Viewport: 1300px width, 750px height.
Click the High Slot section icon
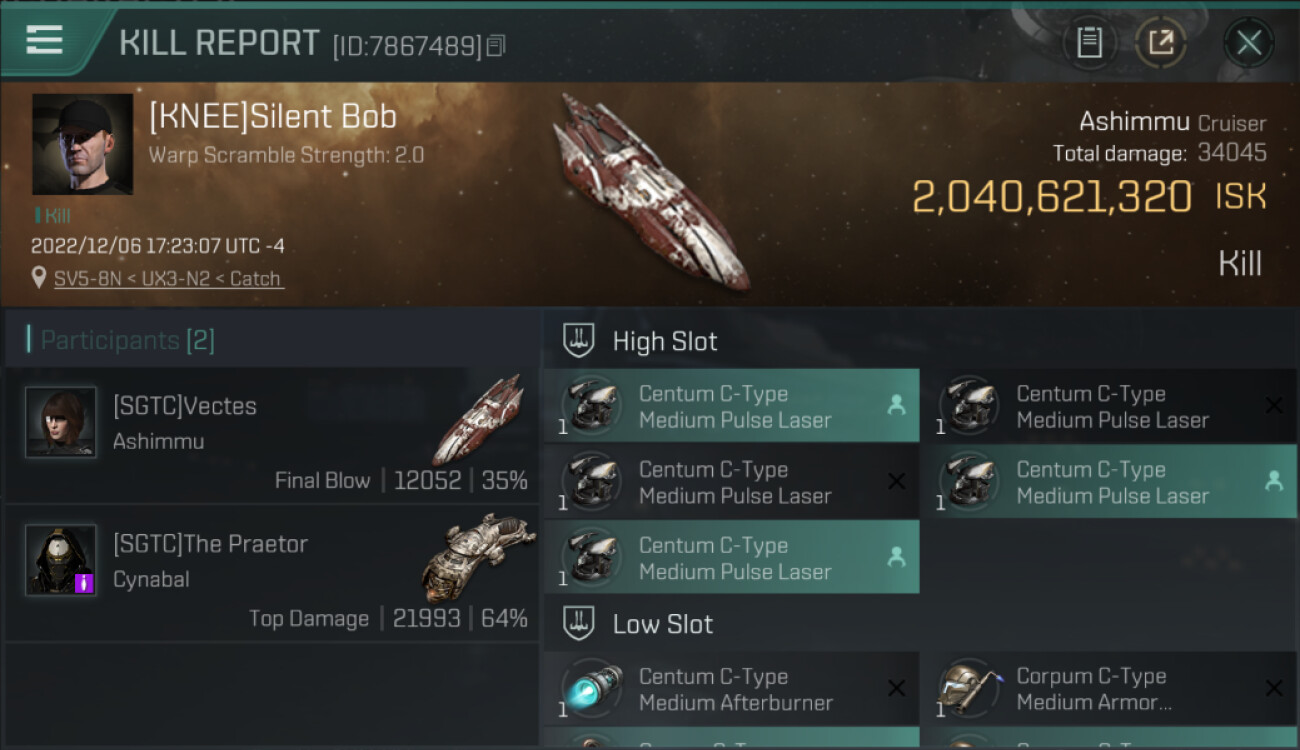coord(579,341)
